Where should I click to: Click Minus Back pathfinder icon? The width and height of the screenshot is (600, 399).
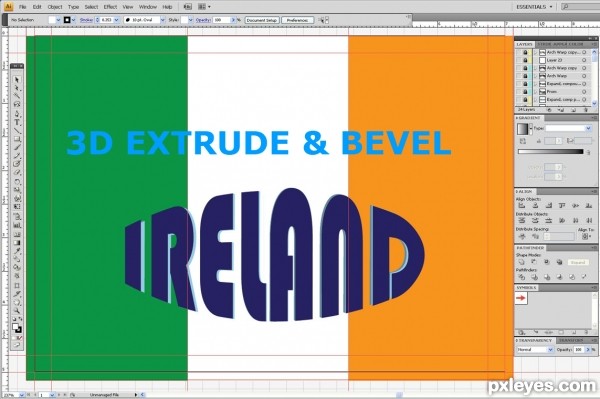click(584, 277)
